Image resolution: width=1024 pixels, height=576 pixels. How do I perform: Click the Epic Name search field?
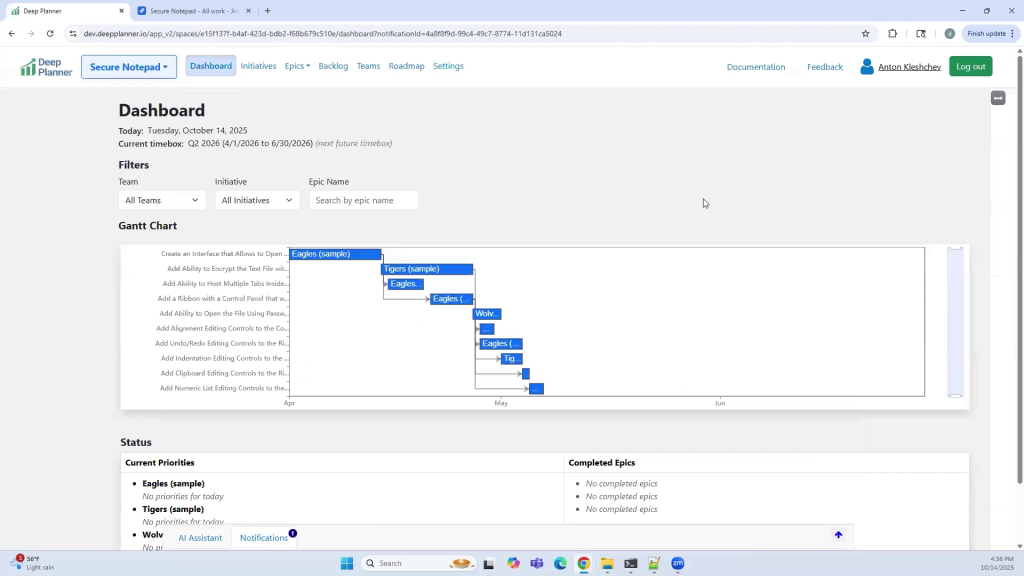click(364, 200)
